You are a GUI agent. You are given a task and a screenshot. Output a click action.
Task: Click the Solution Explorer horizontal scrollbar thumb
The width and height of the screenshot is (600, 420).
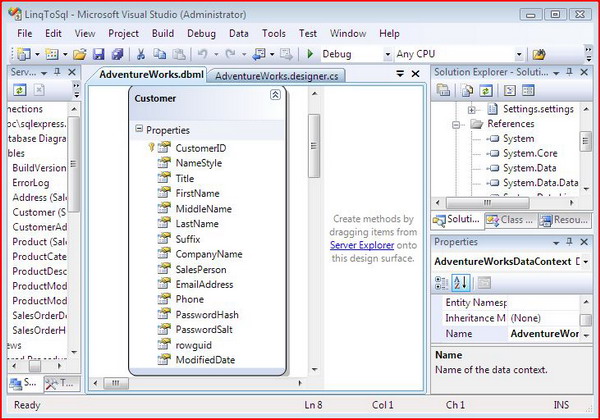click(x=488, y=202)
